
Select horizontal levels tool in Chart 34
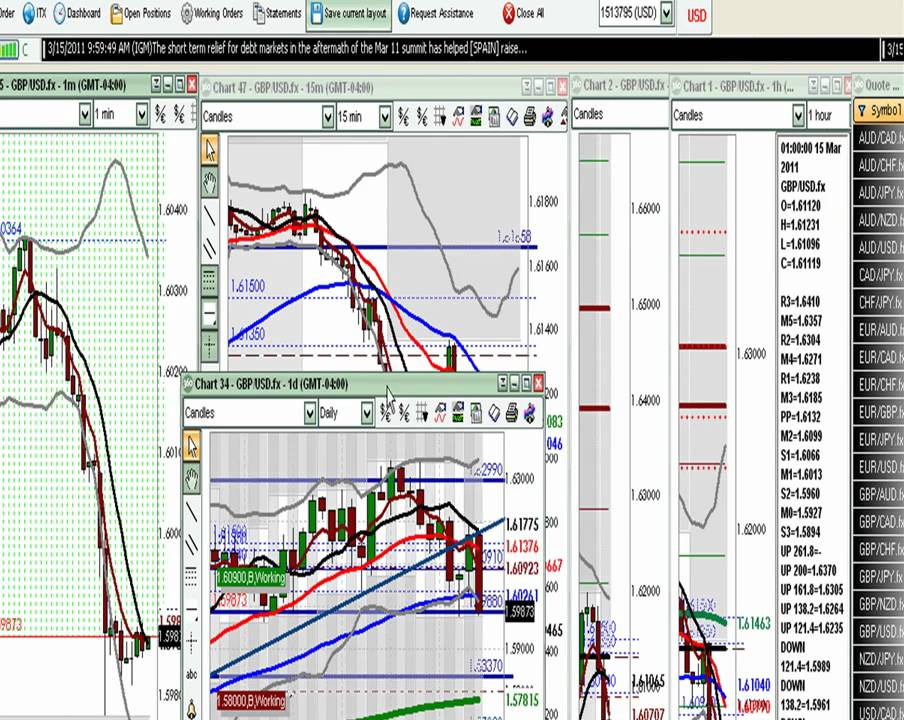pyautogui.click(x=191, y=576)
